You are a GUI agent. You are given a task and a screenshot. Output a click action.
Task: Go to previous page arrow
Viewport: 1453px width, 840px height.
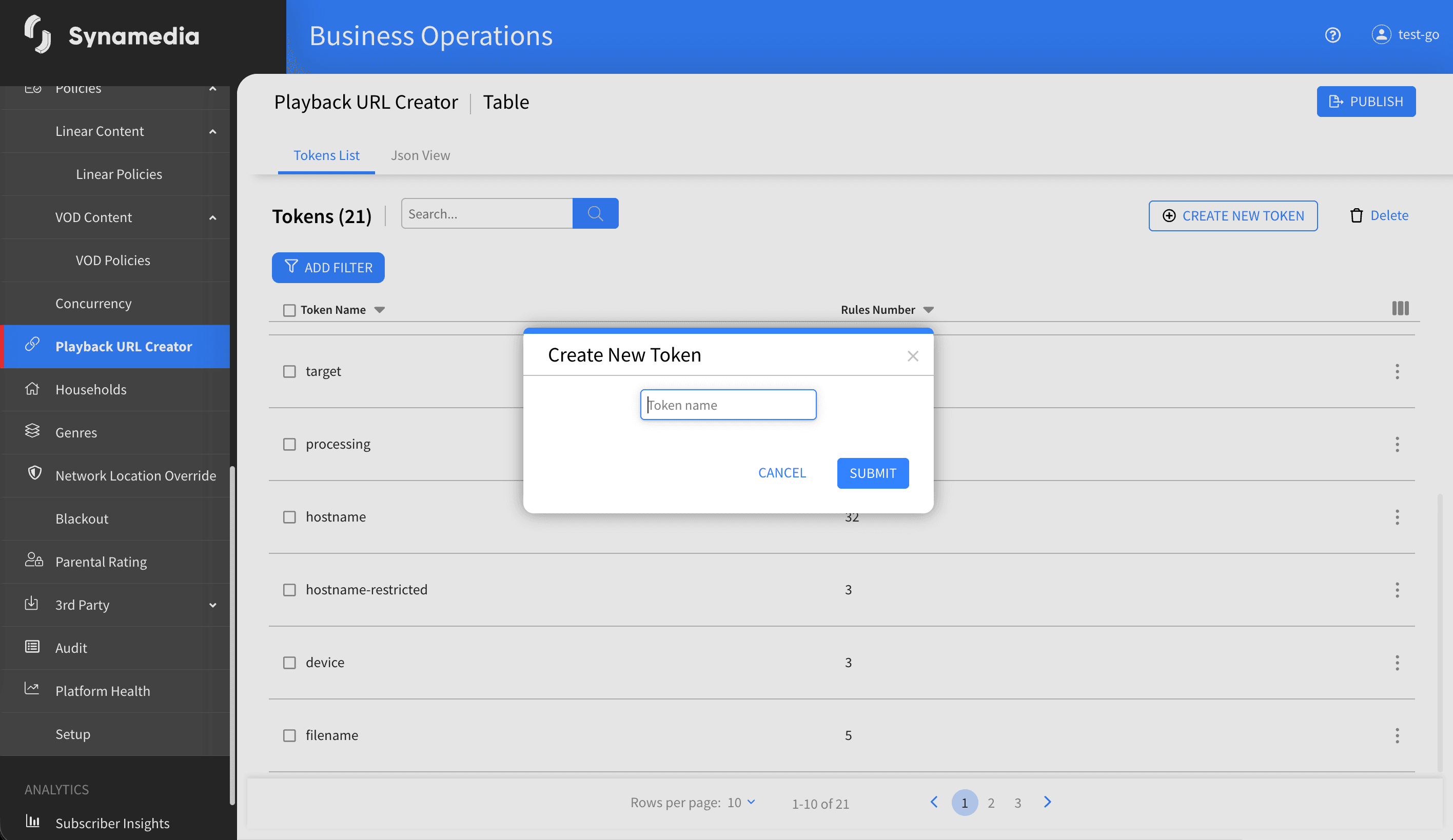[x=934, y=802]
